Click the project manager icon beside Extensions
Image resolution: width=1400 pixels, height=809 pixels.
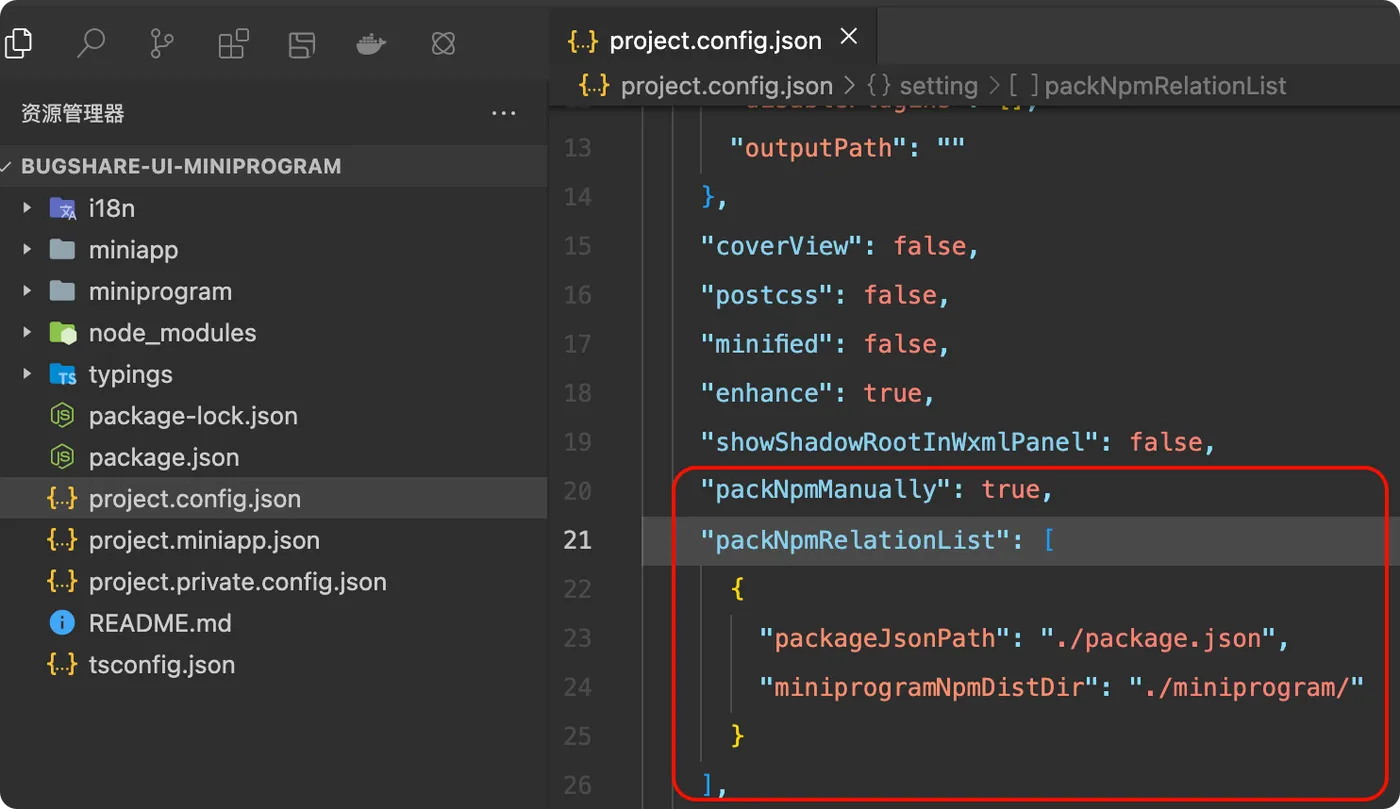tap(302, 43)
